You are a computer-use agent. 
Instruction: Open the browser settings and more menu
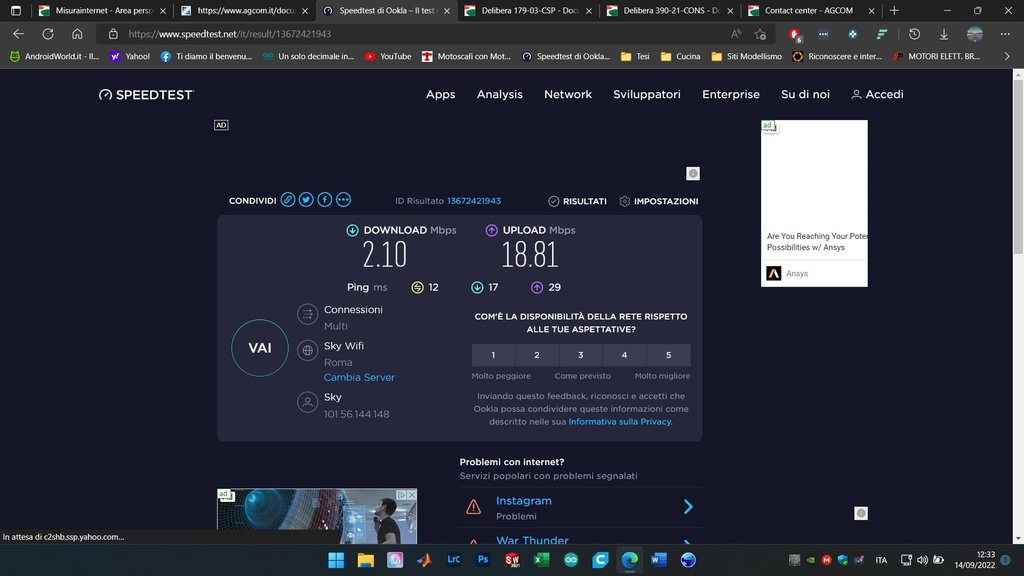pos(1005,34)
